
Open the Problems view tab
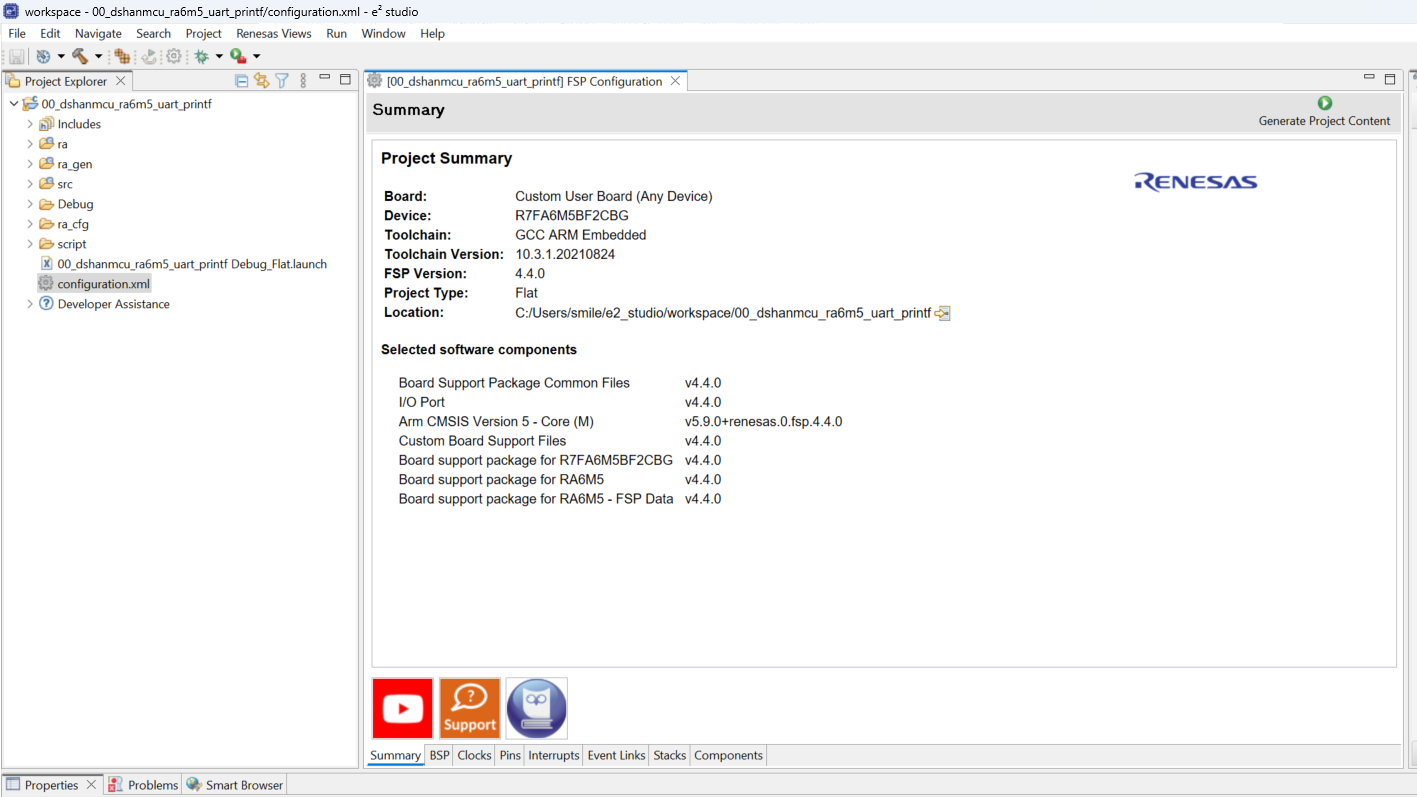[x=143, y=785]
